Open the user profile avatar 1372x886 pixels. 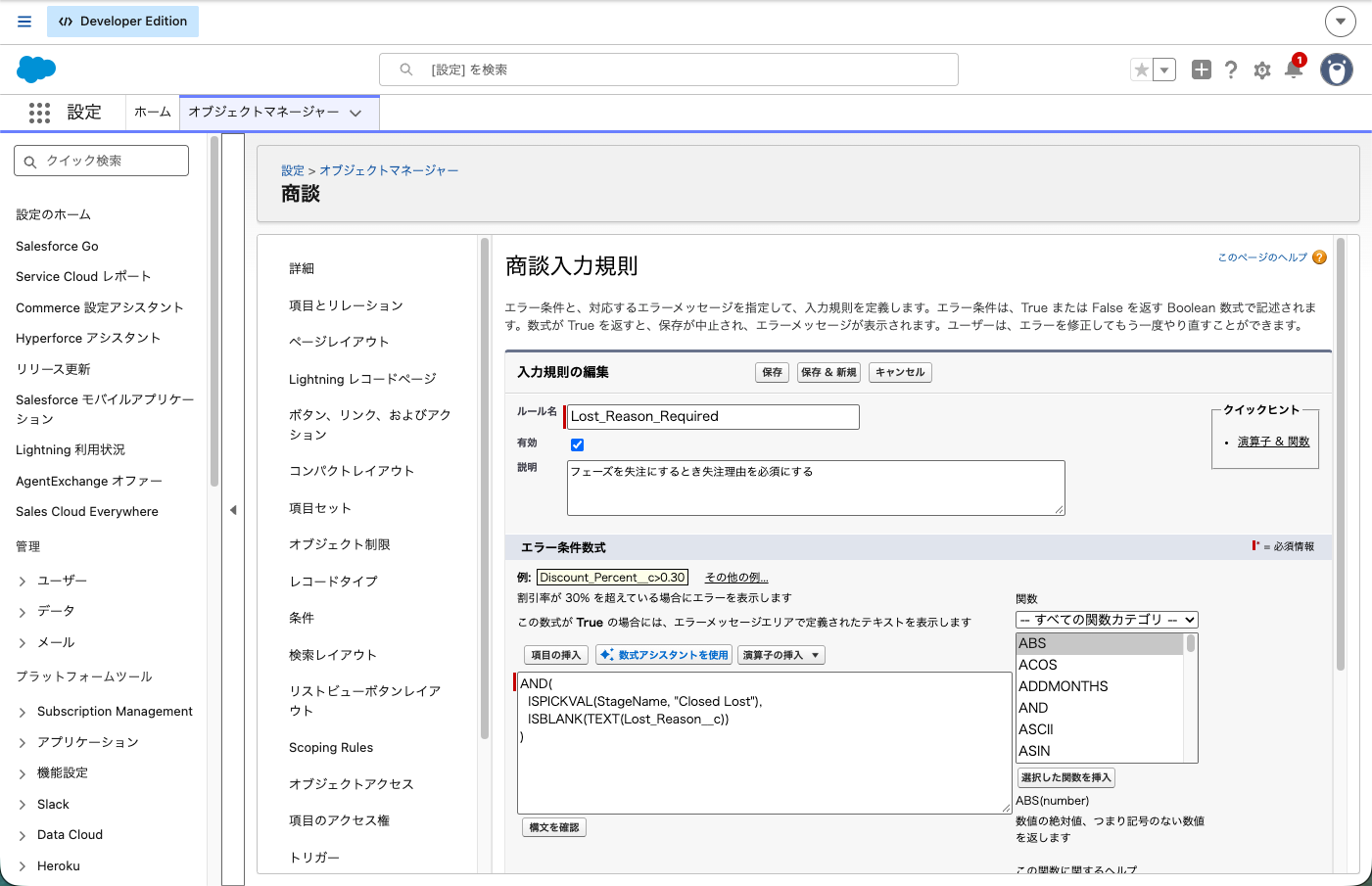1337,70
